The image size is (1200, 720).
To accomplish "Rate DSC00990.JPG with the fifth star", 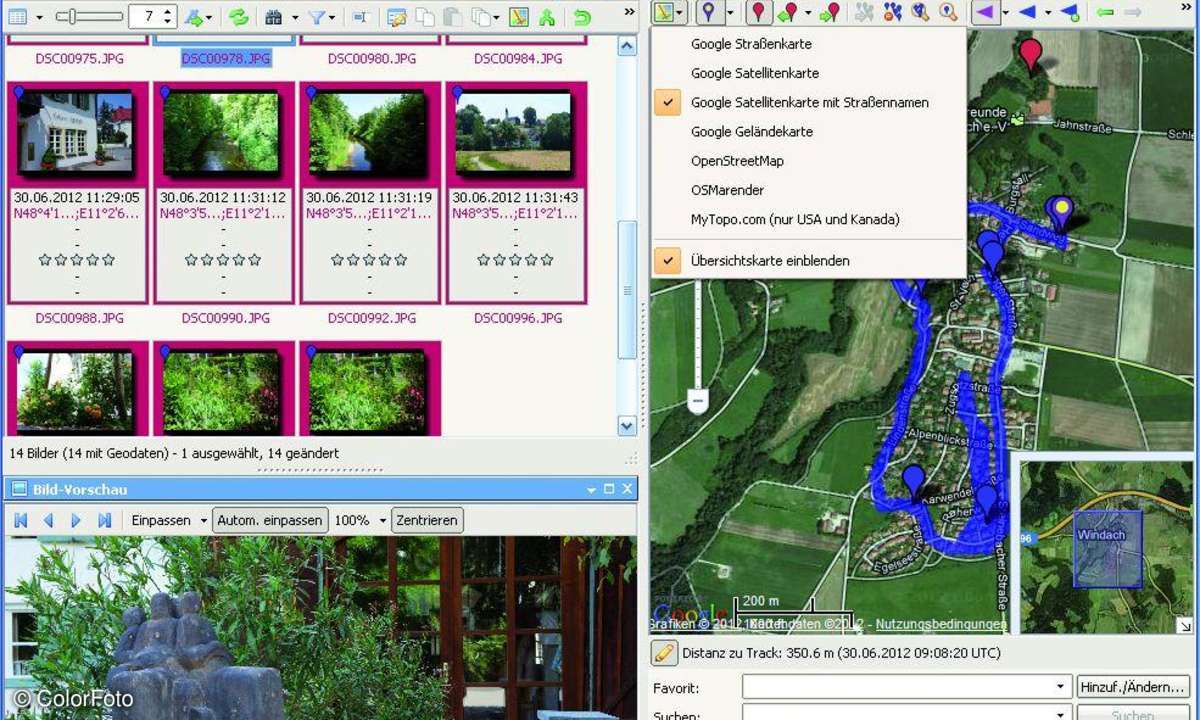I will point(255,260).
